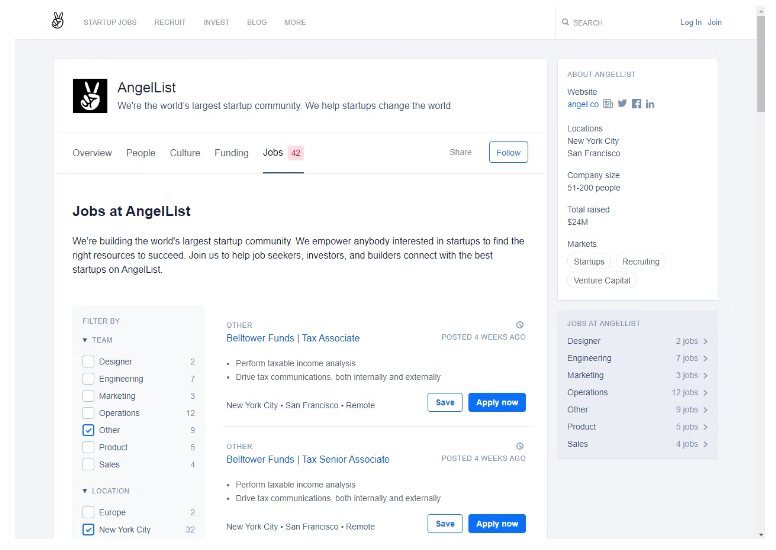The image size is (776, 550).
Task: Open Sales jobs in sidebar list
Action: [637, 445]
